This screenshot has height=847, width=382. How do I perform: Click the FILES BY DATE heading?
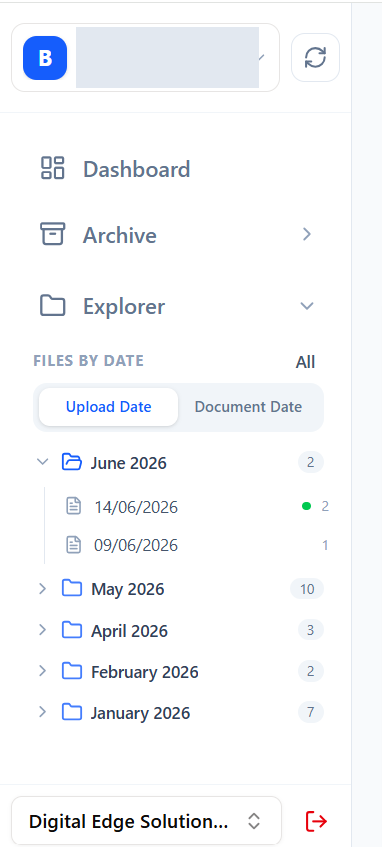[89, 361]
